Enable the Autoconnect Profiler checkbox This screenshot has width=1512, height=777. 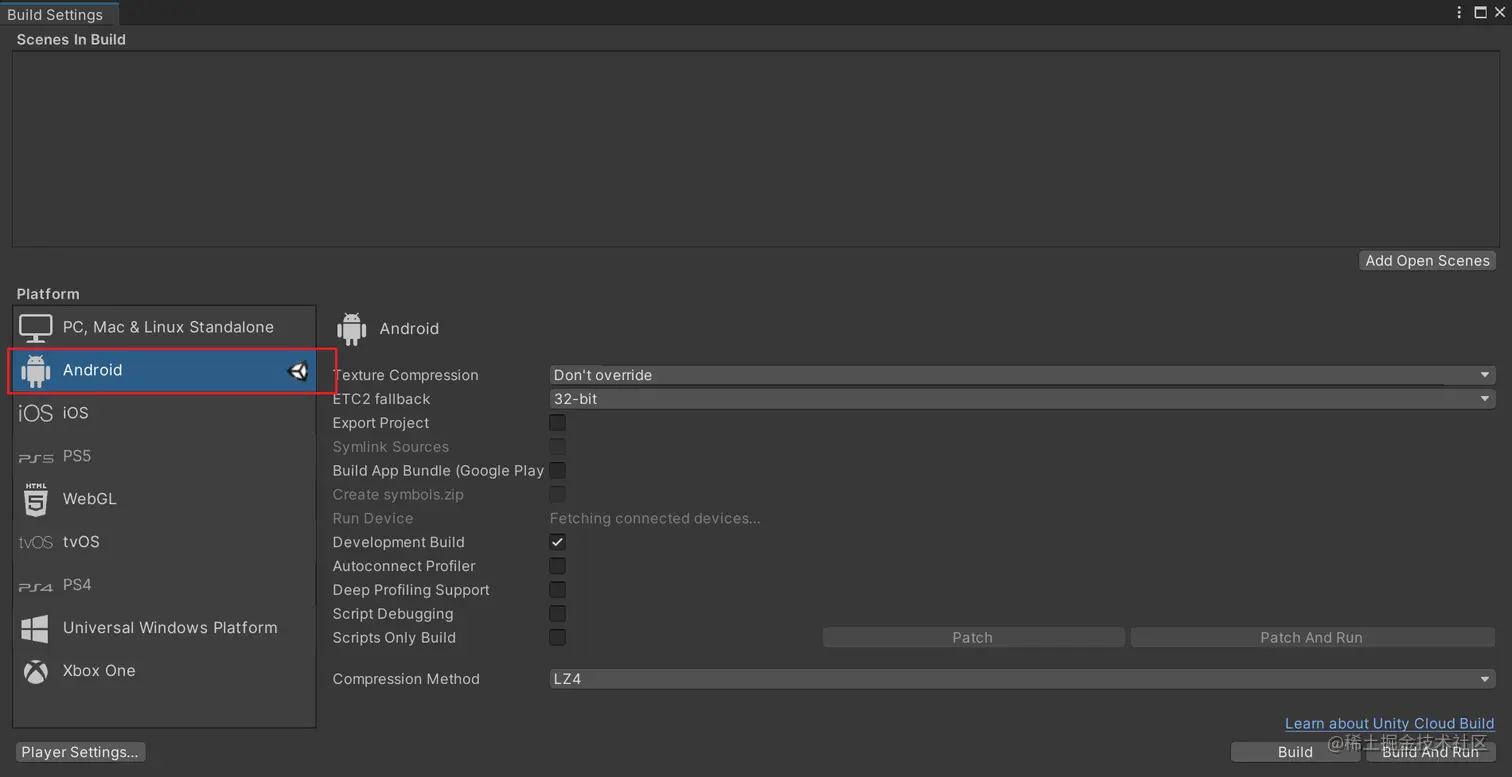558,566
